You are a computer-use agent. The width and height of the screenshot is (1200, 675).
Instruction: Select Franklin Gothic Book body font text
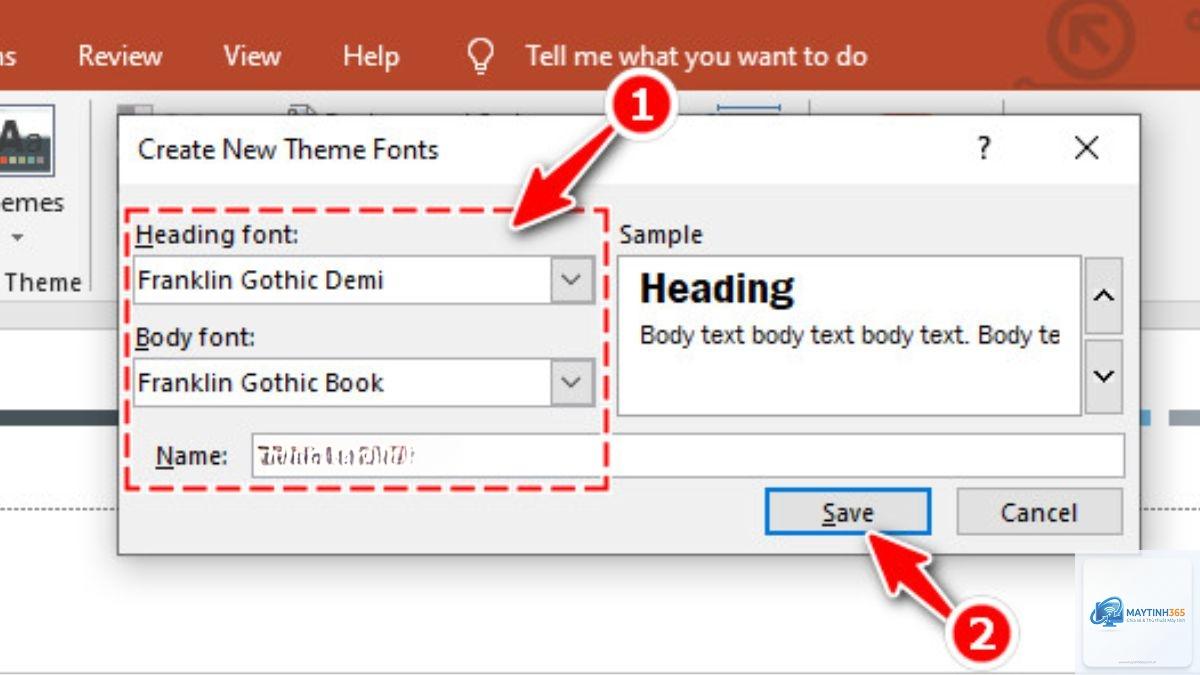(x=261, y=382)
